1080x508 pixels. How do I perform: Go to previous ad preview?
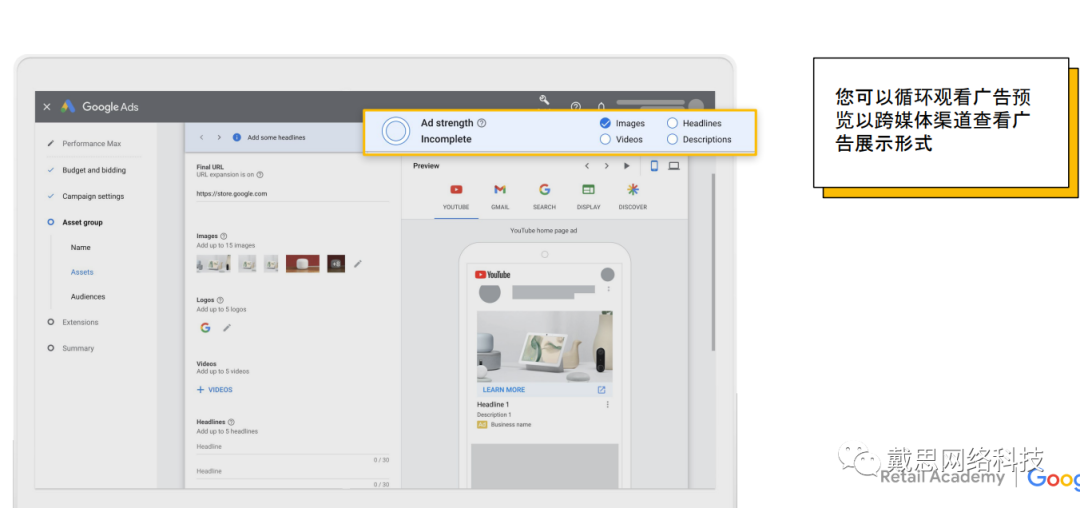(587, 166)
